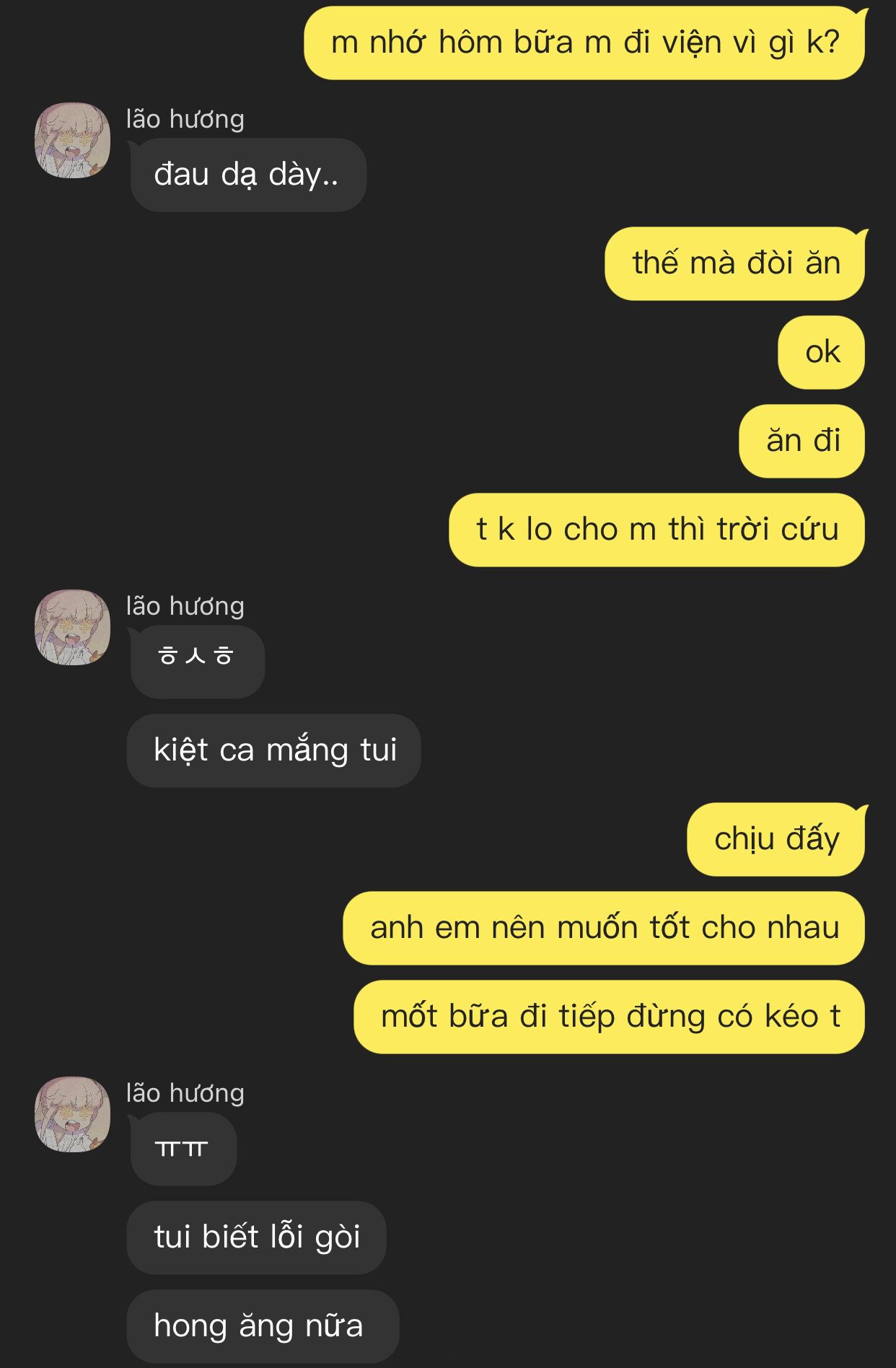Tap the gray ㅎㅅㅎ emoticon bubble
Image resolution: width=896 pixels, height=1368 pixels.
click(x=197, y=662)
